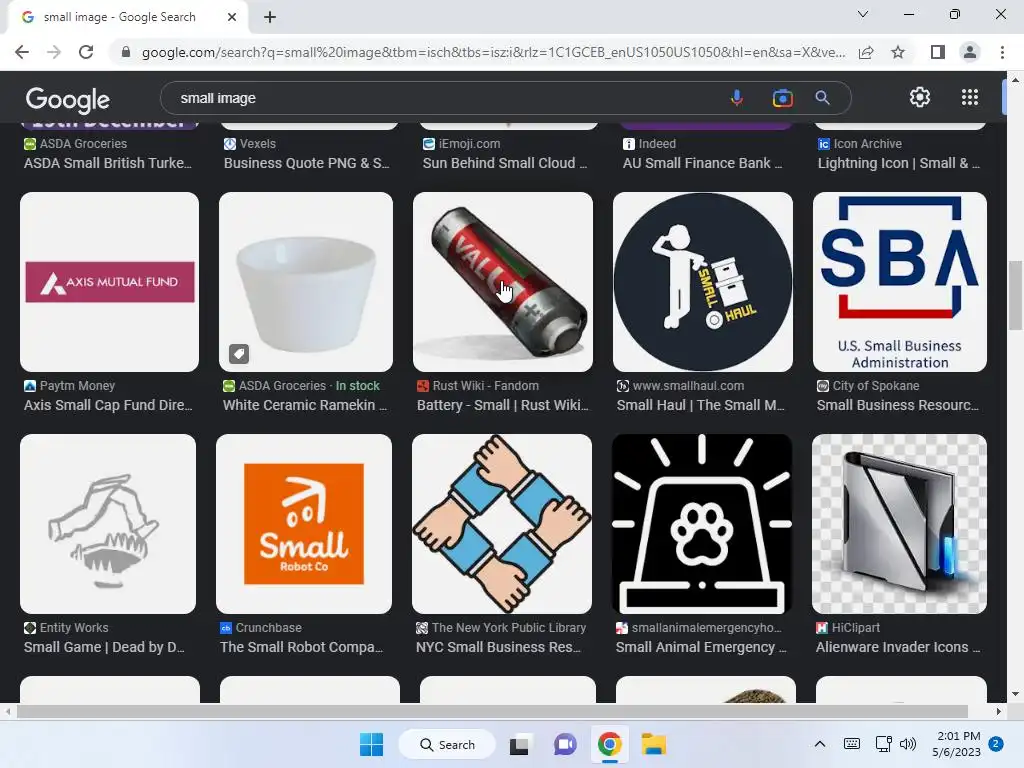Screen dimensions: 1024x768
Task: Open the Small Haul logo image
Action: (703, 282)
